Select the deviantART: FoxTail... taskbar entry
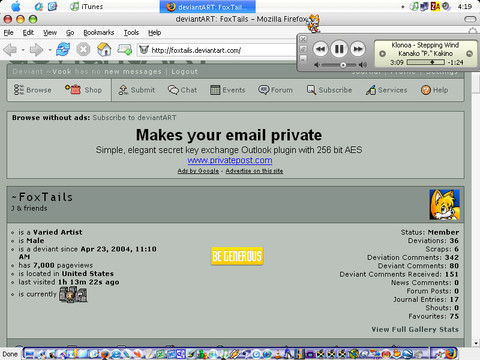 pos(207,7)
